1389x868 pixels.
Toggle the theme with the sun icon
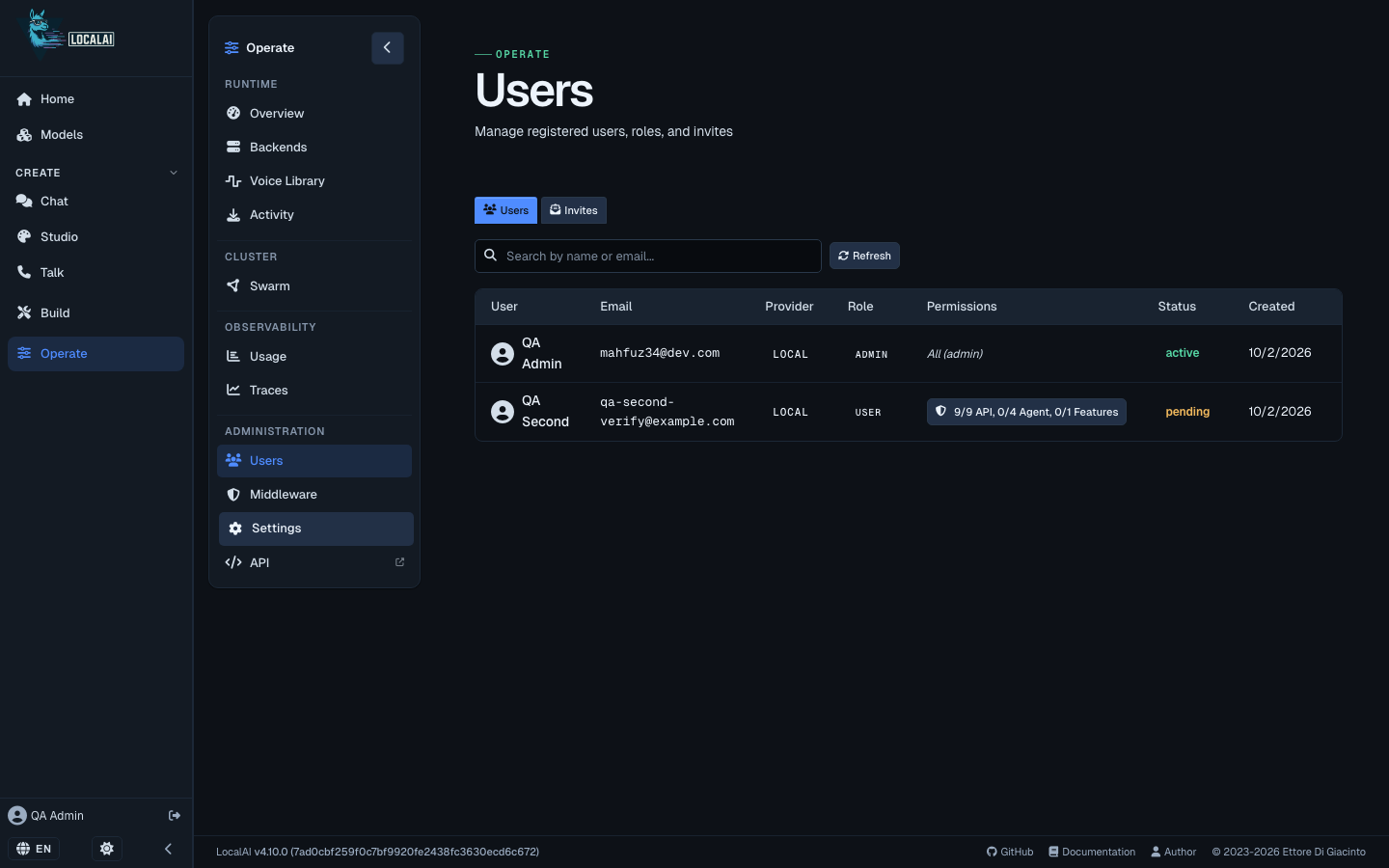(107, 849)
